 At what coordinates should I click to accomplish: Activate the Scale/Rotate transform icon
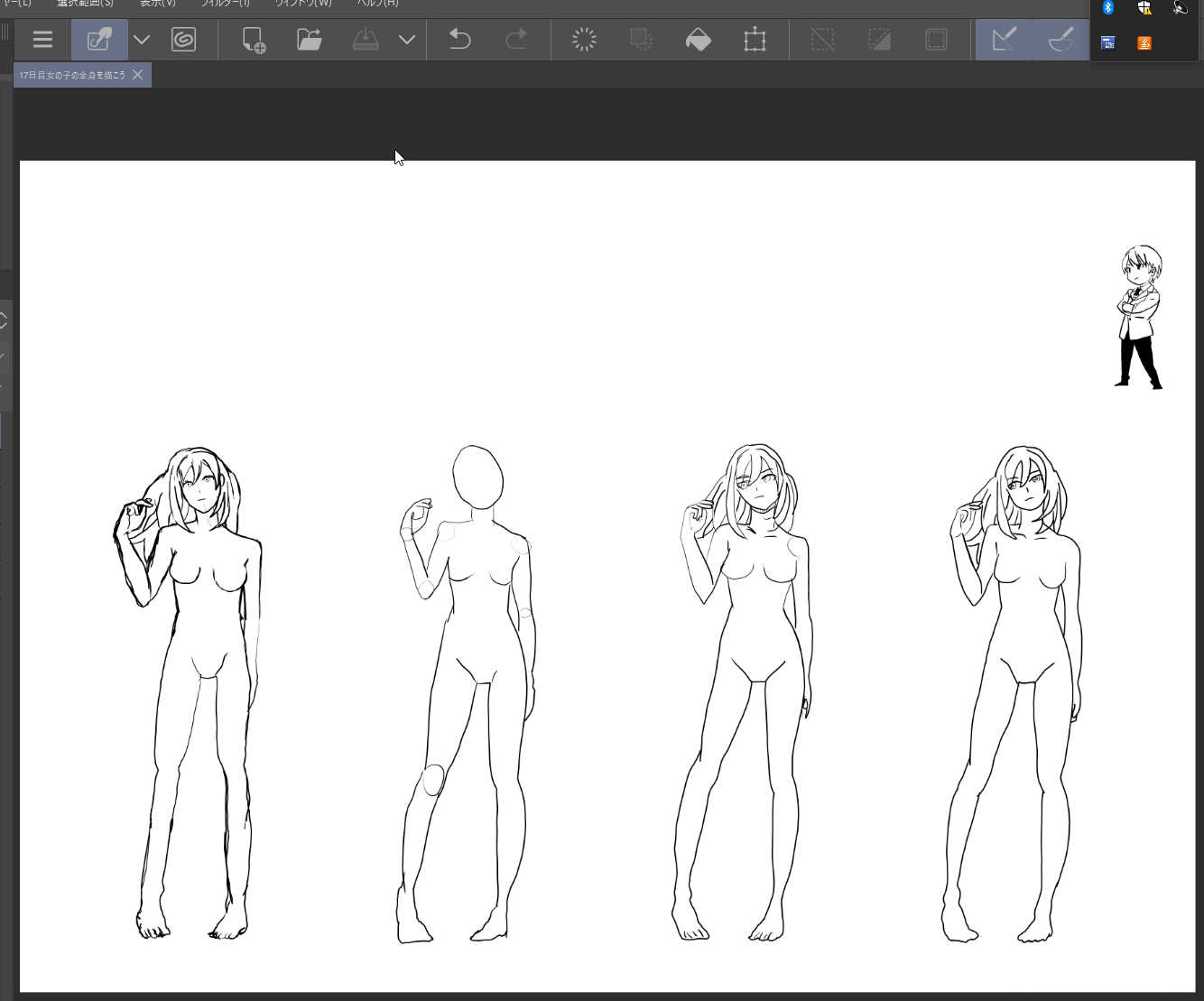tap(755, 40)
